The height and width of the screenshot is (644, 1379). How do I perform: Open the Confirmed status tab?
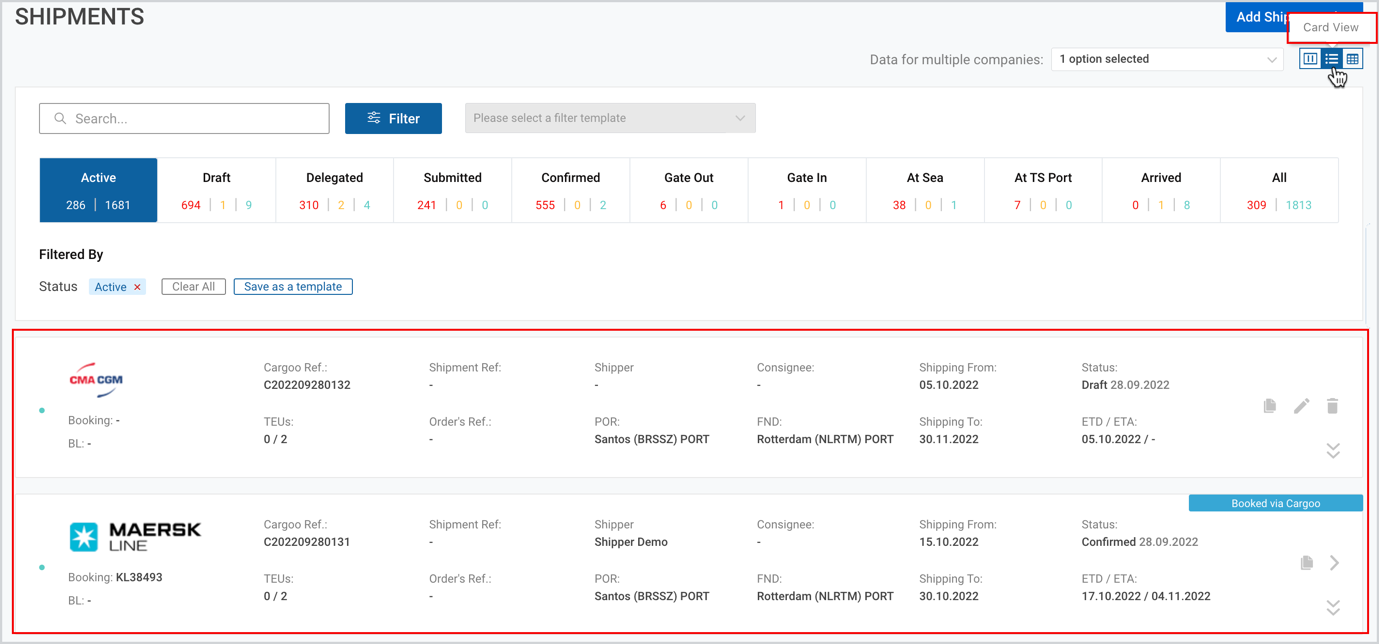click(571, 190)
